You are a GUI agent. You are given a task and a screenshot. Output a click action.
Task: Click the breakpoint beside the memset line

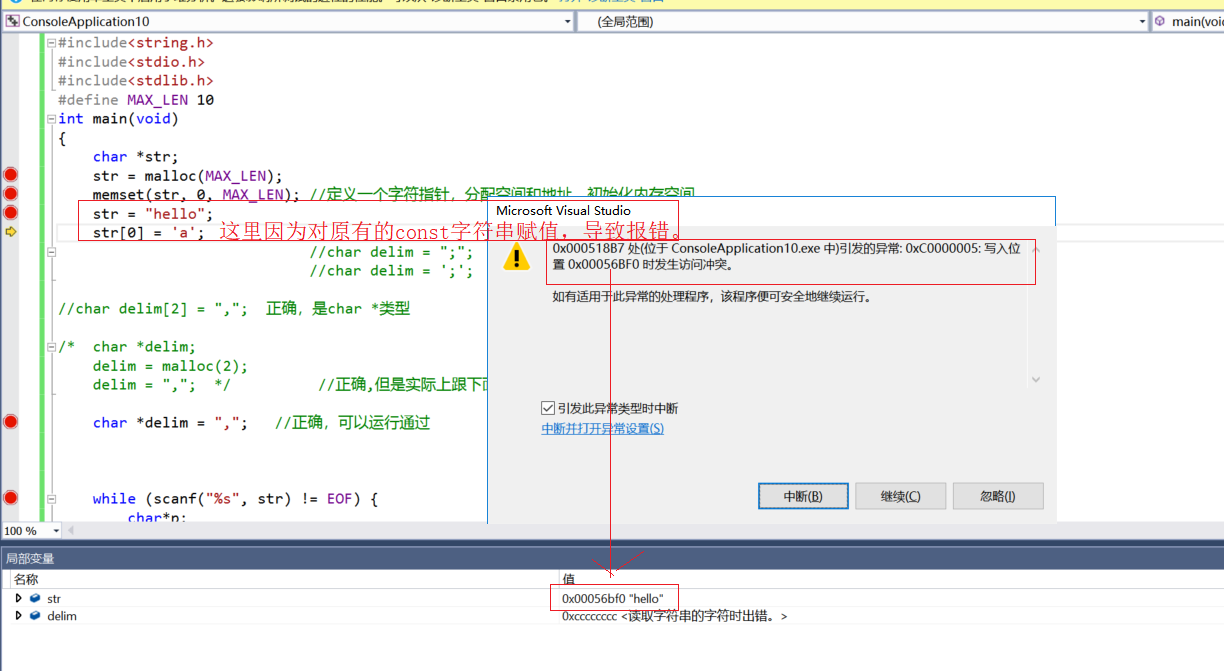[10, 193]
